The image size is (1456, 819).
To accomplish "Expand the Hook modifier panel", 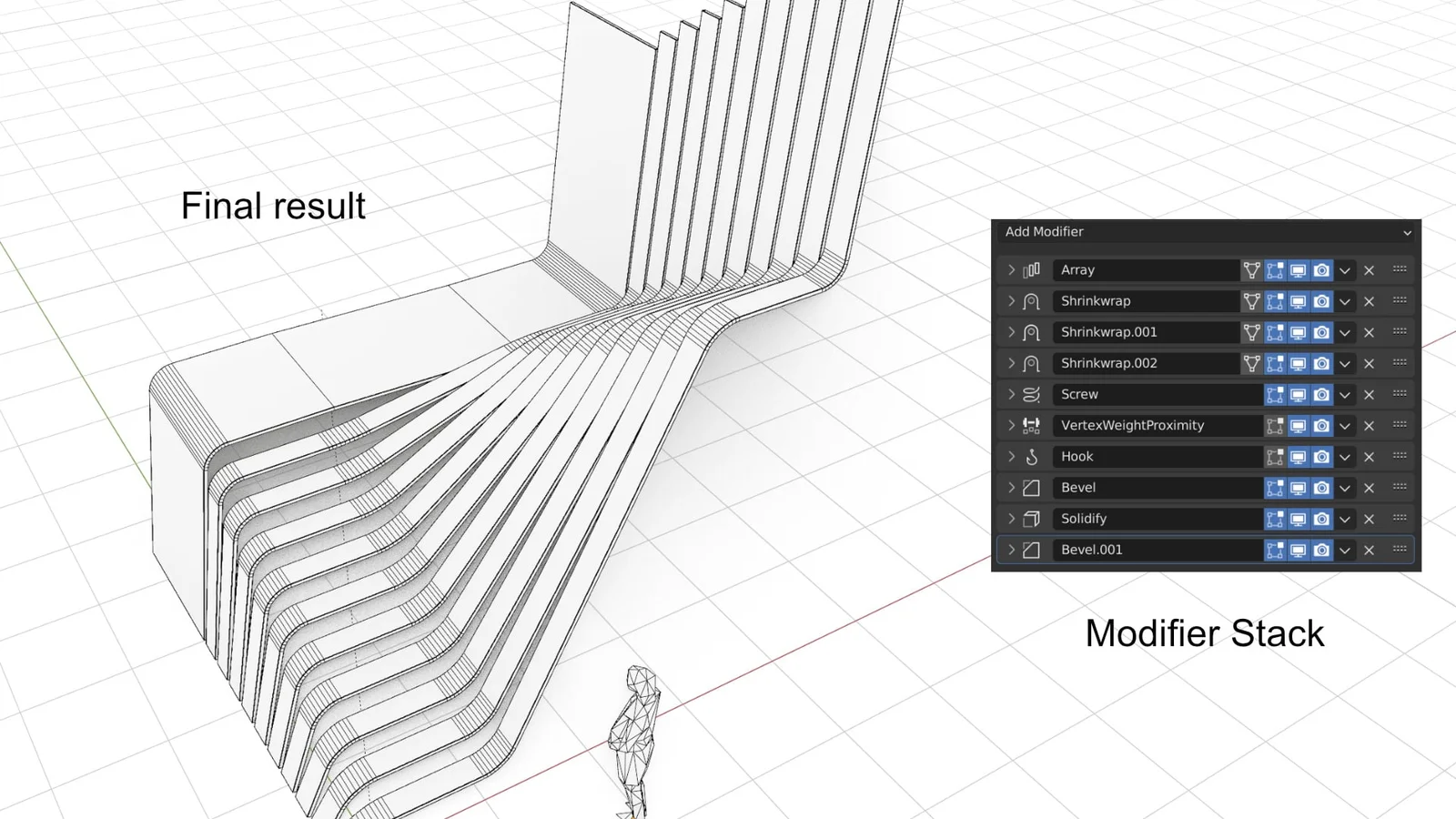I will point(1010,456).
